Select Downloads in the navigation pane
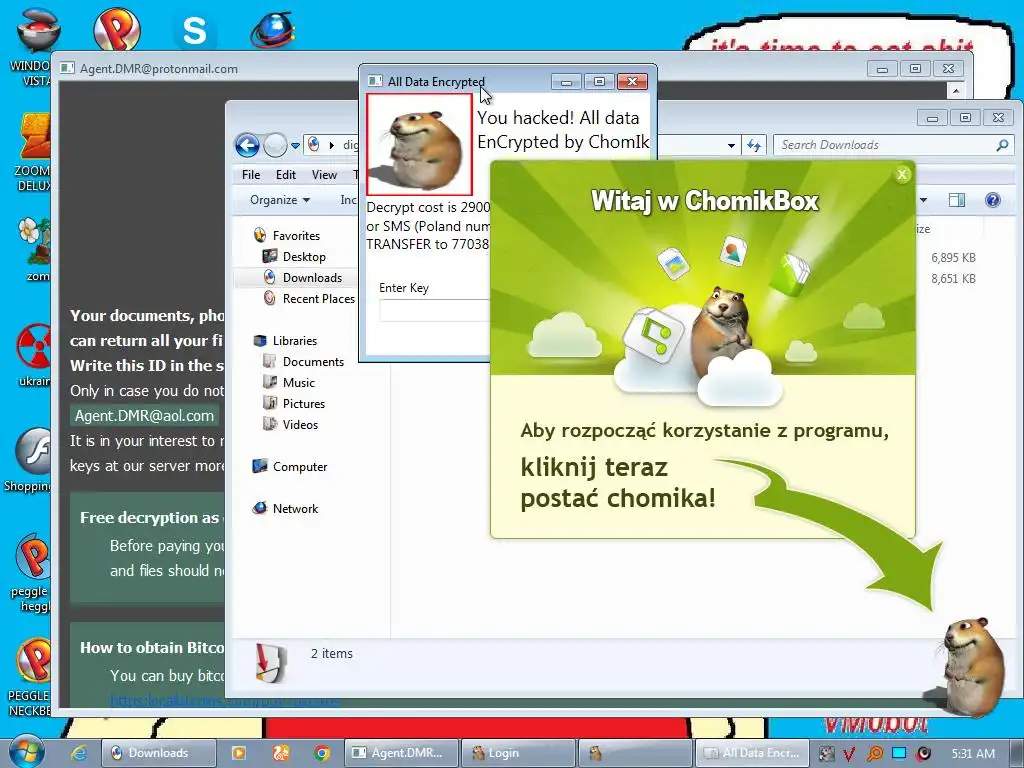1024x768 pixels. pos(302,278)
